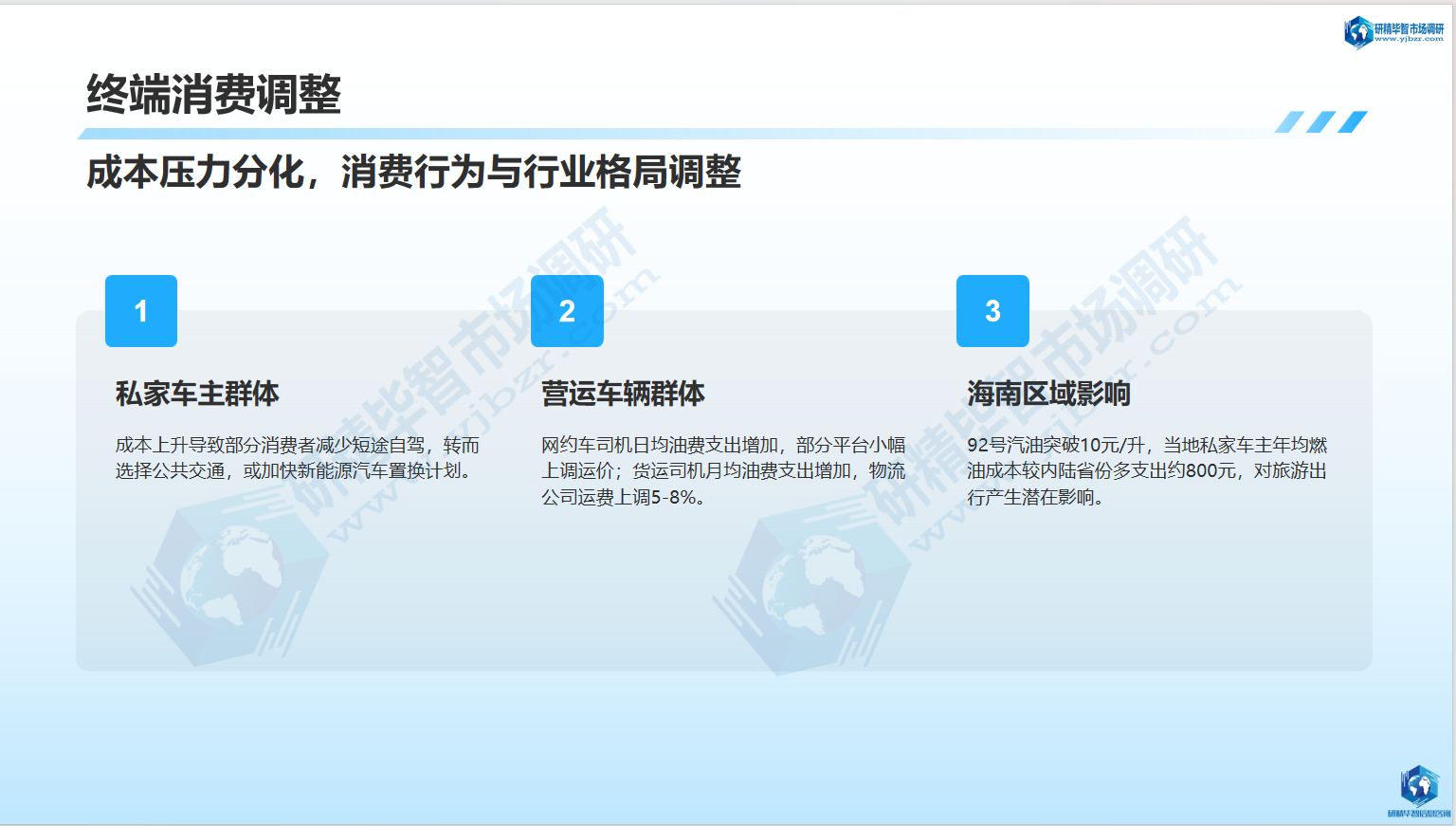Click the company logo at top right

(x=1393, y=32)
